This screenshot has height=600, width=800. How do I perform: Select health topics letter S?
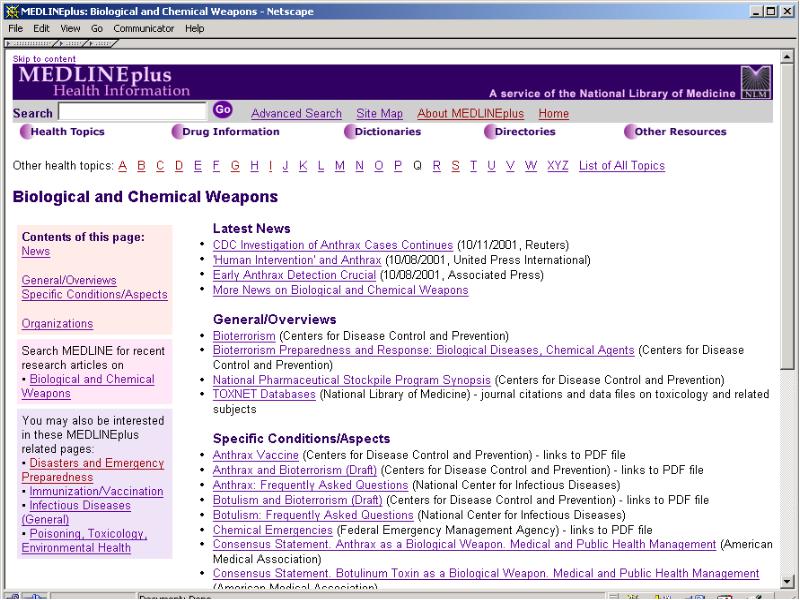456,166
